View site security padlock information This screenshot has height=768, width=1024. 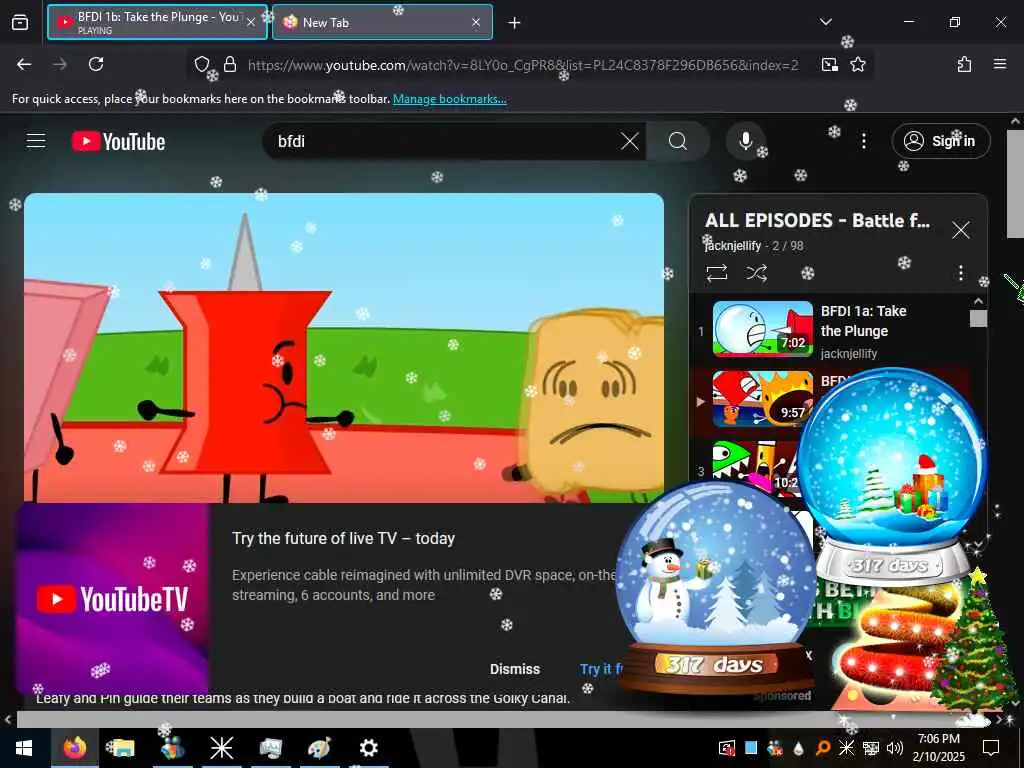coord(230,64)
